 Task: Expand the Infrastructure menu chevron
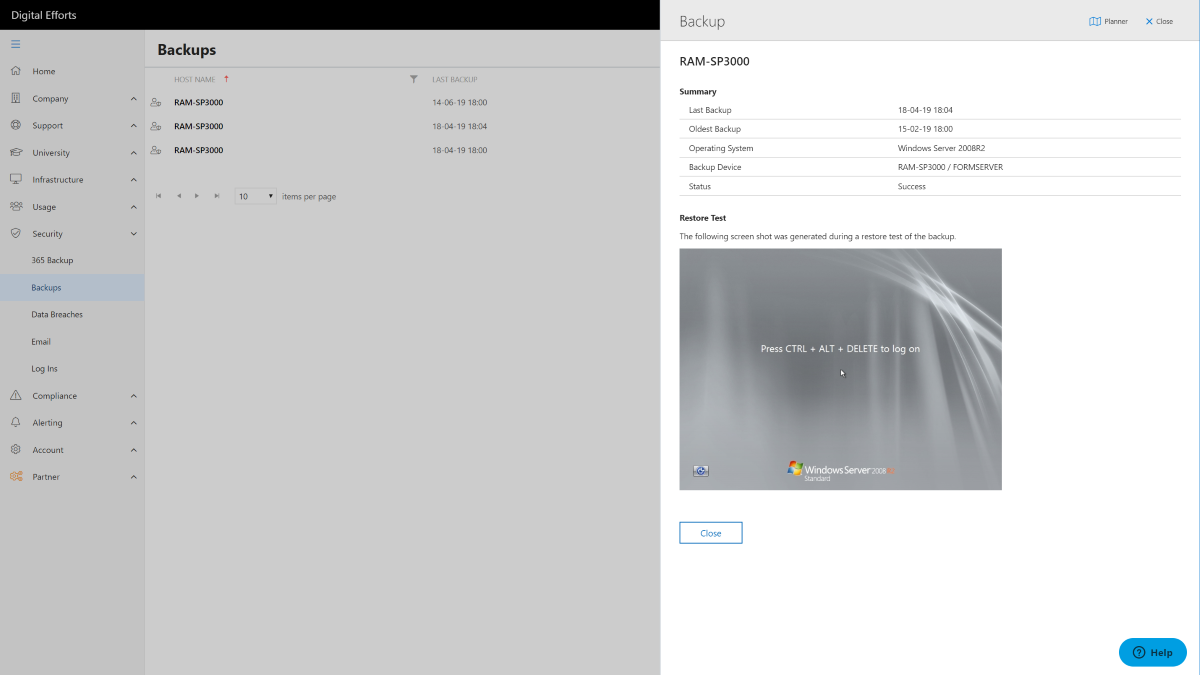tap(134, 179)
